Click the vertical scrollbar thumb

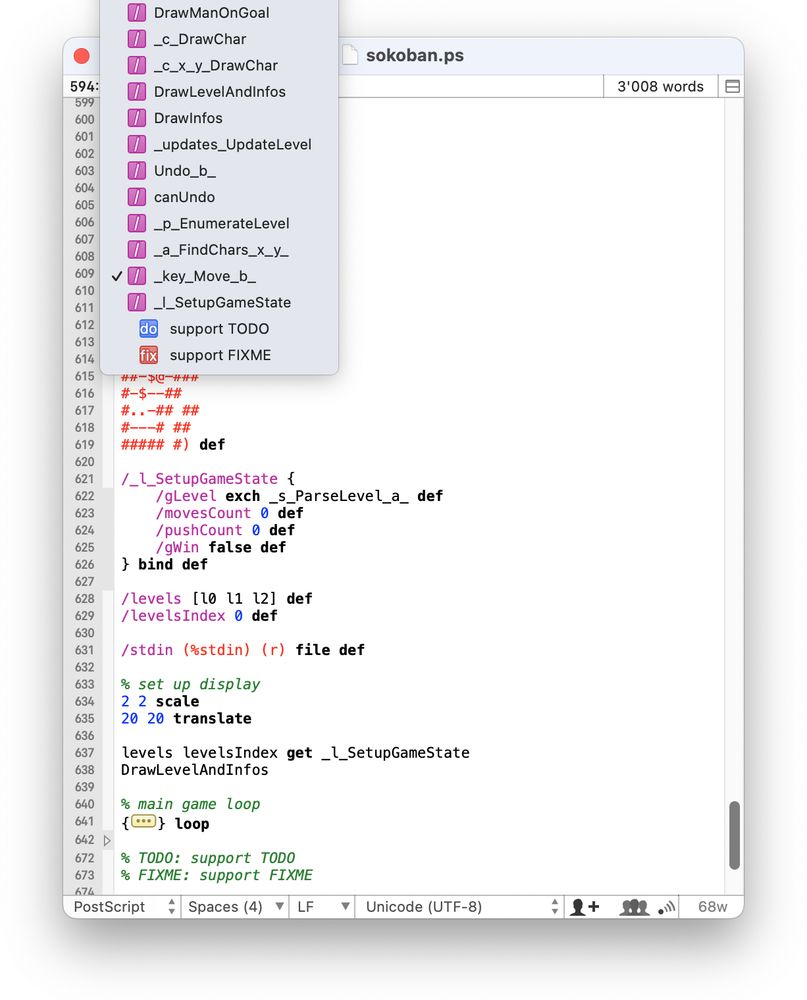734,835
